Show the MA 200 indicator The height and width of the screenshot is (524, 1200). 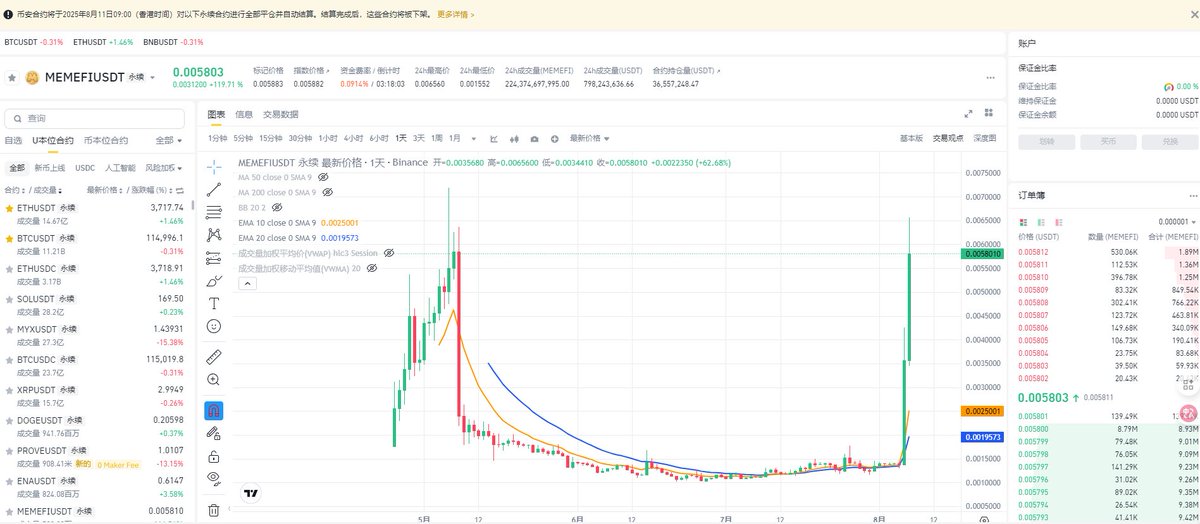[327, 192]
